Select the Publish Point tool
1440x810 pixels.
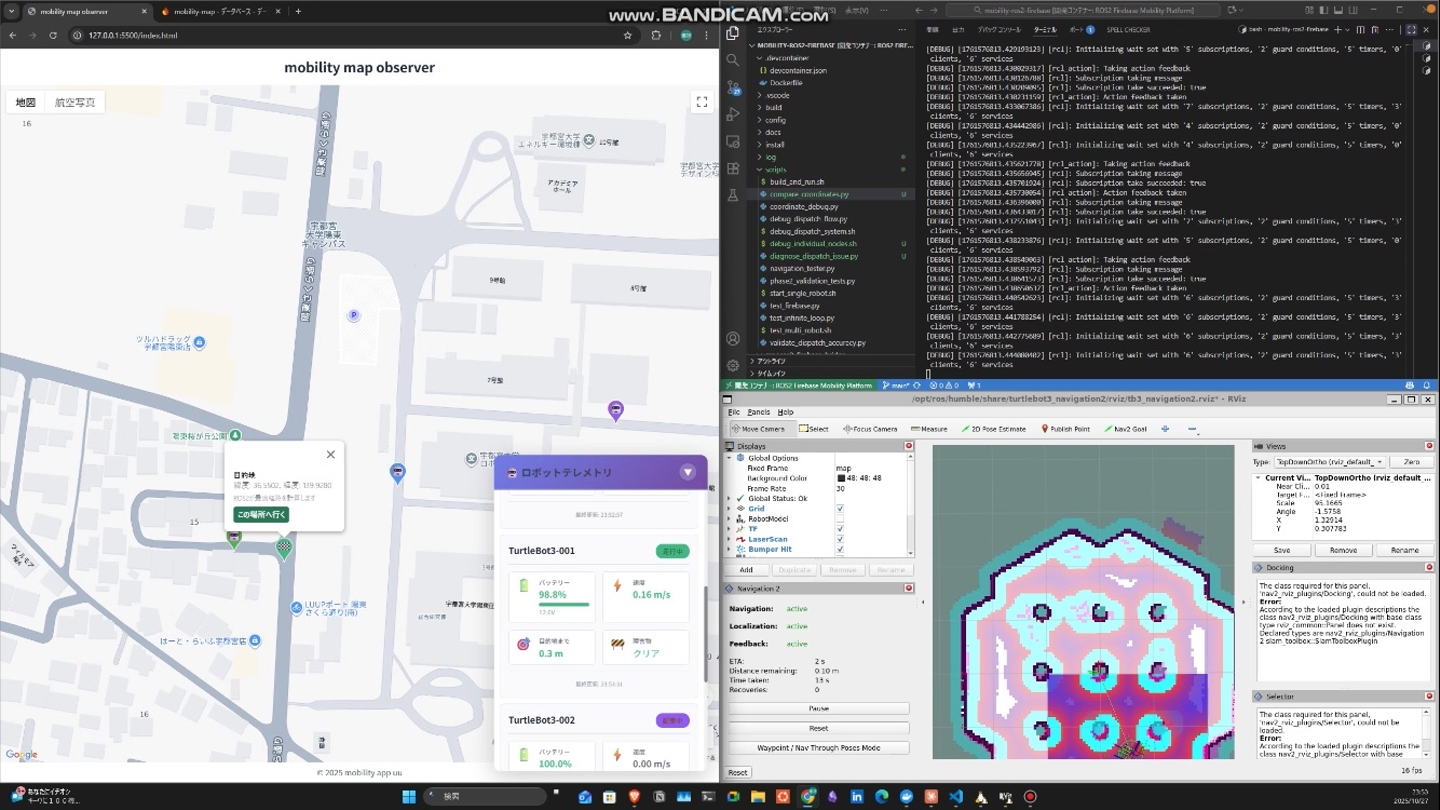(1065, 429)
